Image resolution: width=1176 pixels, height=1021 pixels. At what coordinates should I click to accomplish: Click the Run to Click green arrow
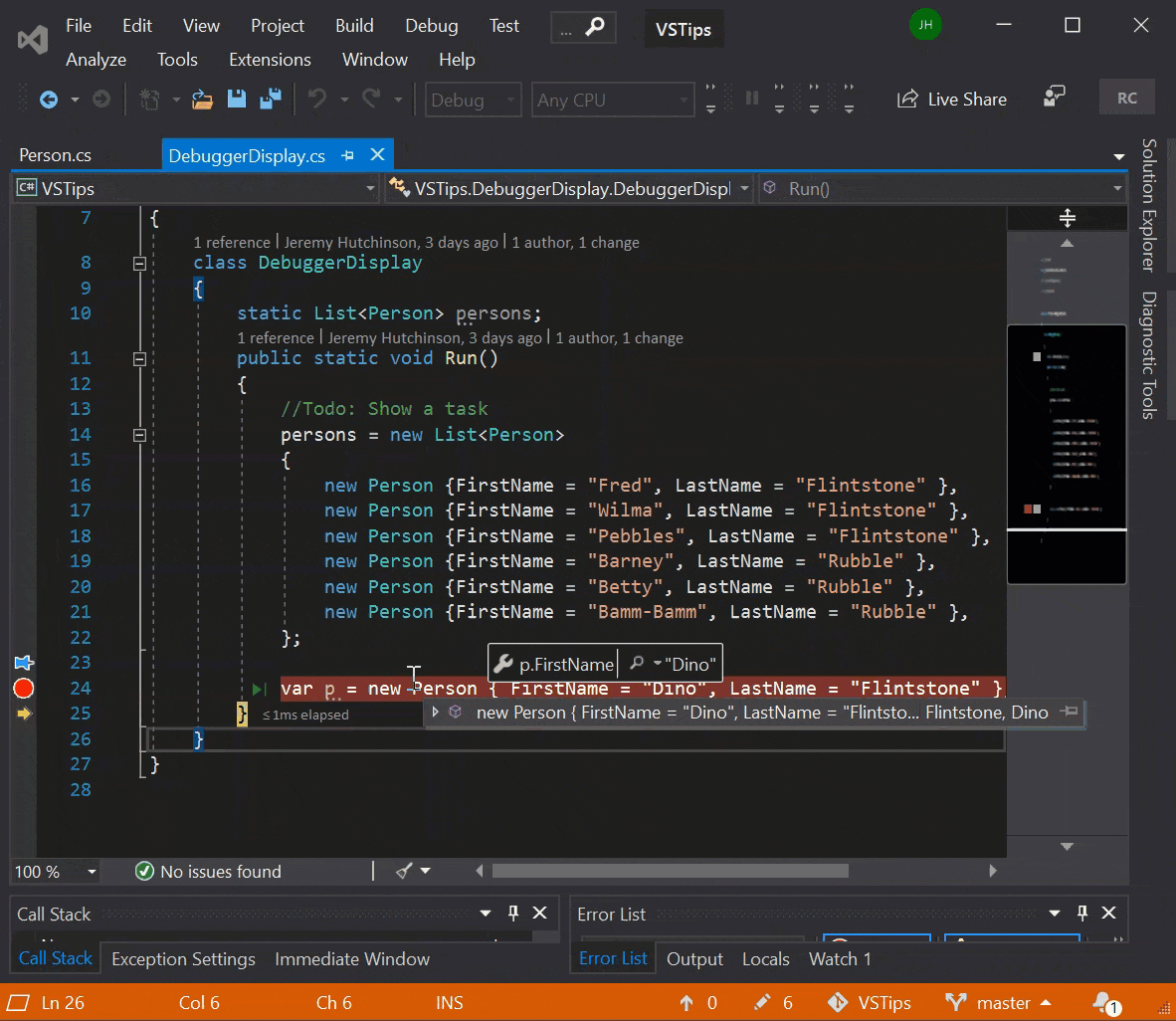tap(259, 689)
